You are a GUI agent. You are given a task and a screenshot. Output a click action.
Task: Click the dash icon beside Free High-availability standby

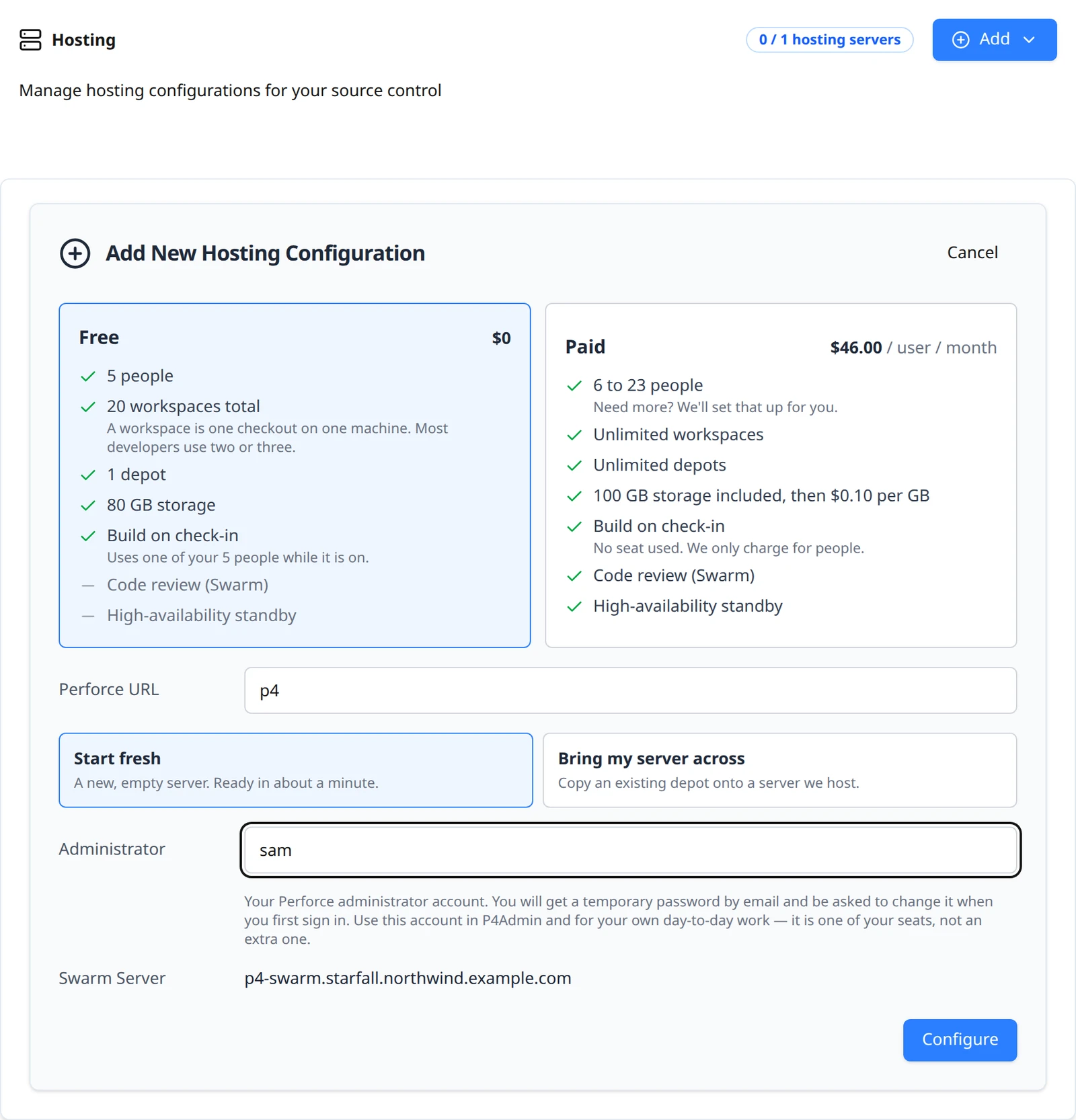coord(88,616)
